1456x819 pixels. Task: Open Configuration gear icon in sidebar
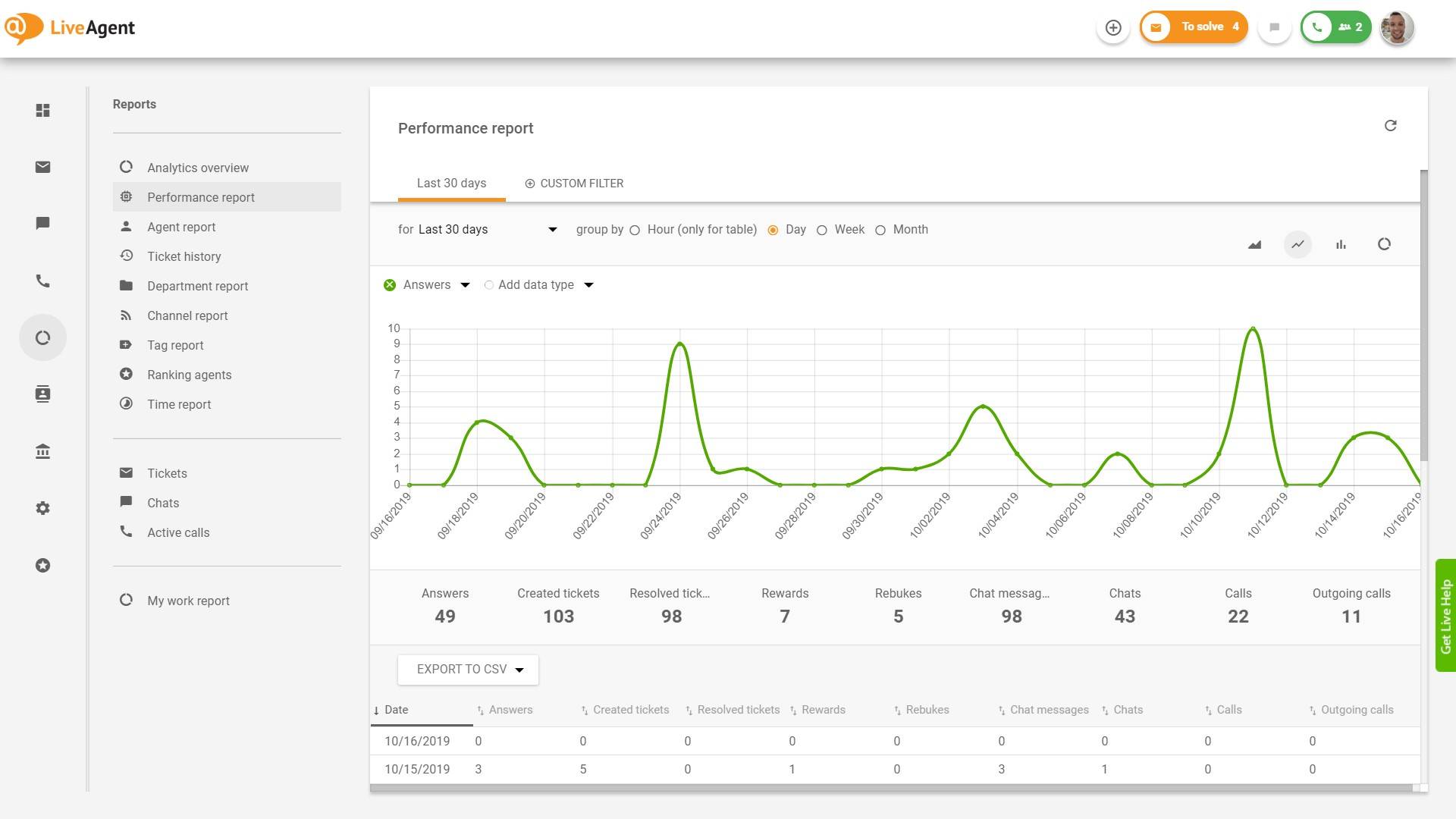[x=43, y=508]
